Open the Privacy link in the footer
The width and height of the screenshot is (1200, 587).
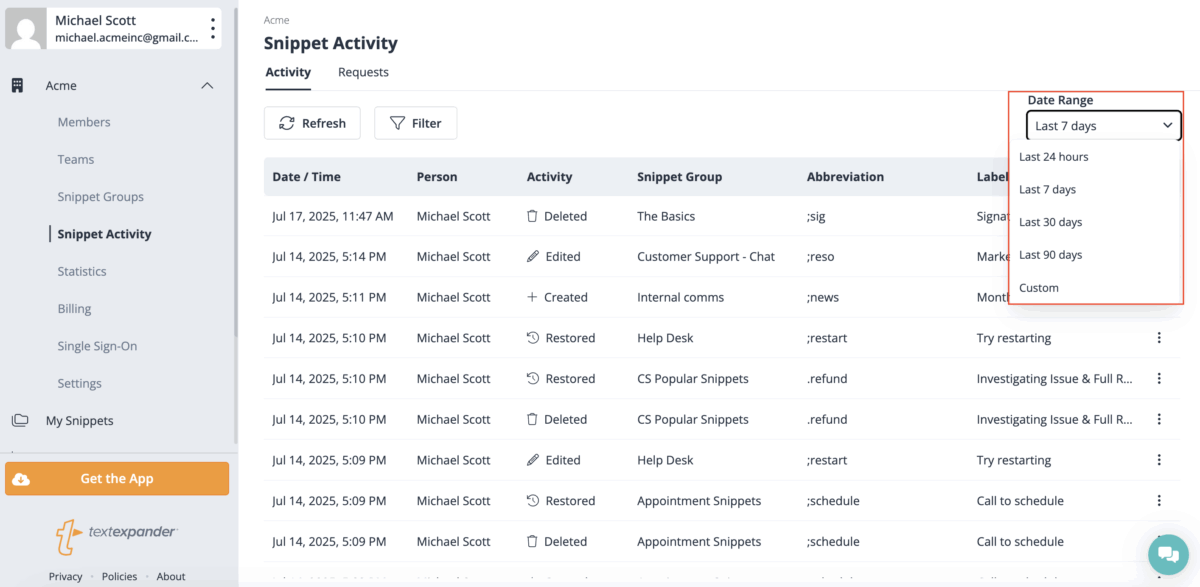[x=65, y=576]
